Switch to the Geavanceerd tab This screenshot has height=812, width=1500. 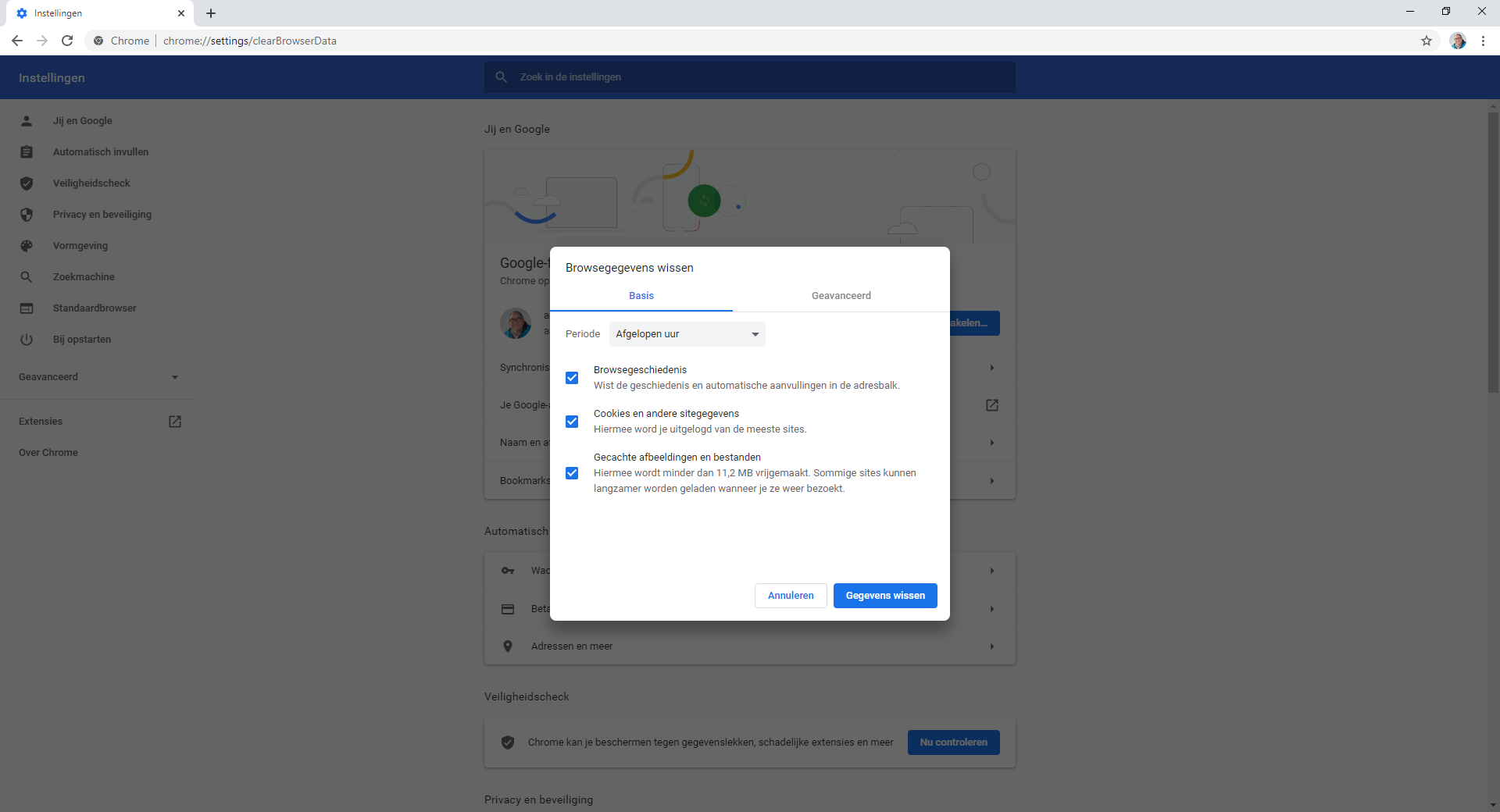841,295
